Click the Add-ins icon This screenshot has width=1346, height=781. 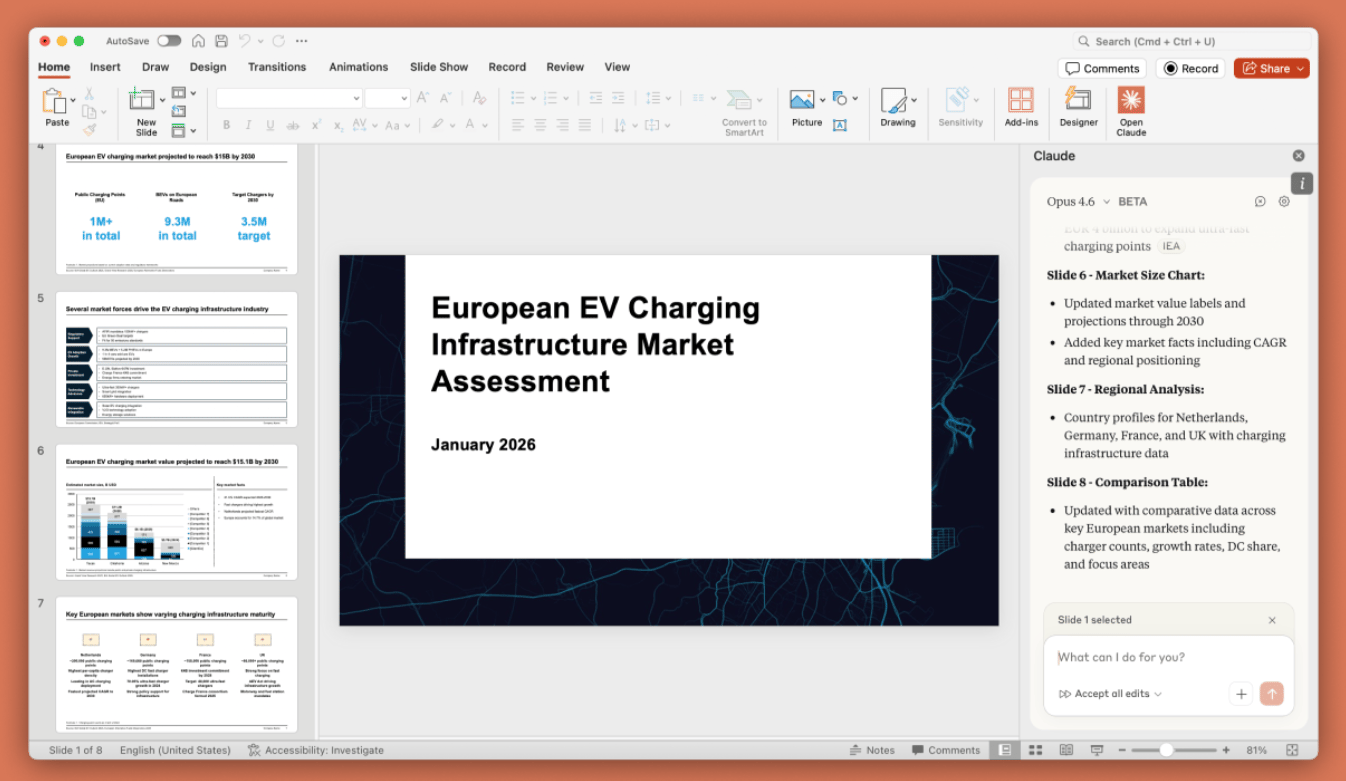(1021, 101)
